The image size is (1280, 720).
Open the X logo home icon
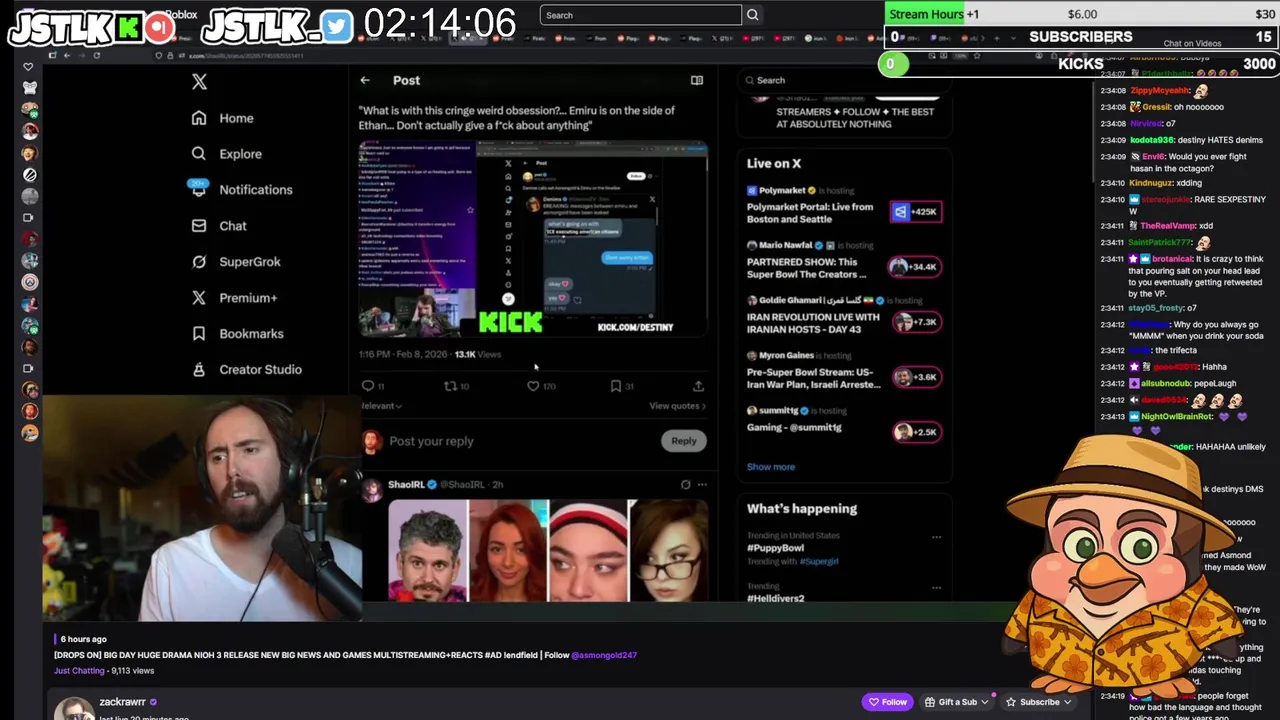point(199,82)
